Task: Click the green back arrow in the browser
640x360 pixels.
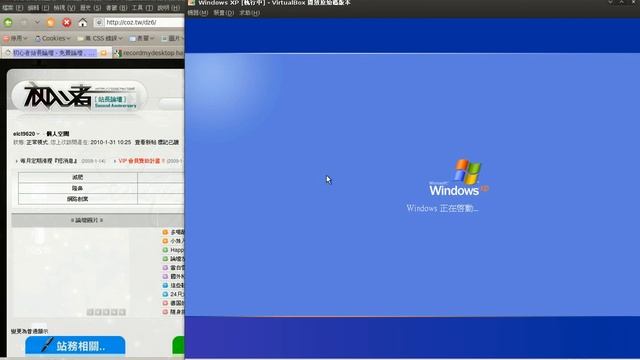Action: point(8,22)
